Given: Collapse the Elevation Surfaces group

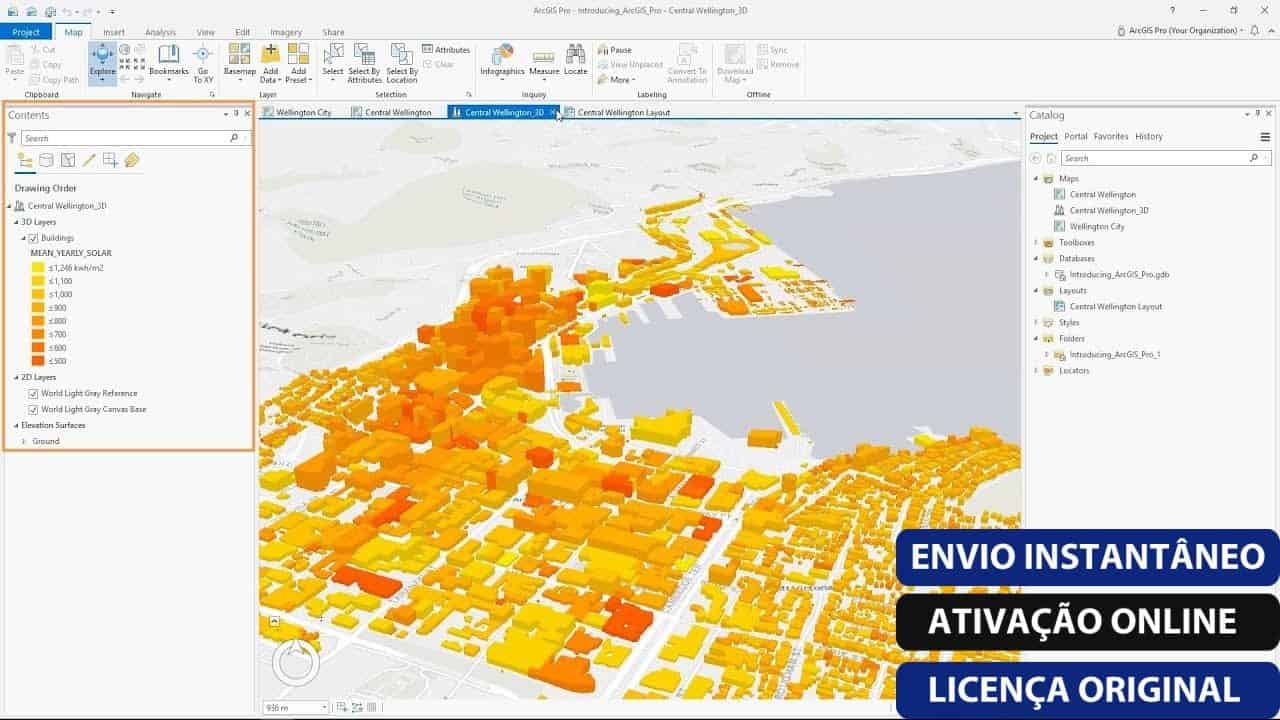Looking at the screenshot, I should point(16,425).
